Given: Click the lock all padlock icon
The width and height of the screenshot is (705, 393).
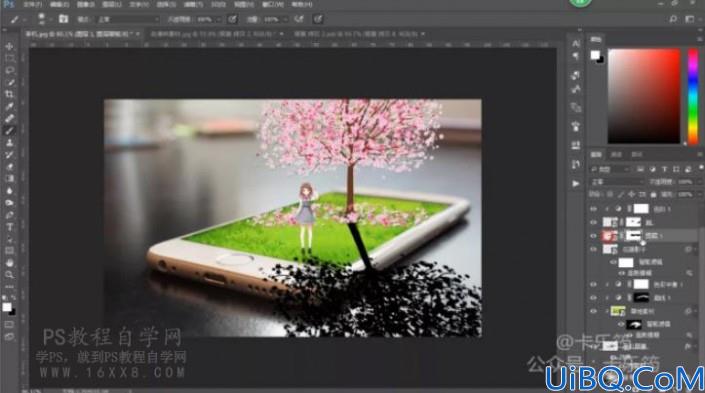Looking at the screenshot, I should coord(653,194).
